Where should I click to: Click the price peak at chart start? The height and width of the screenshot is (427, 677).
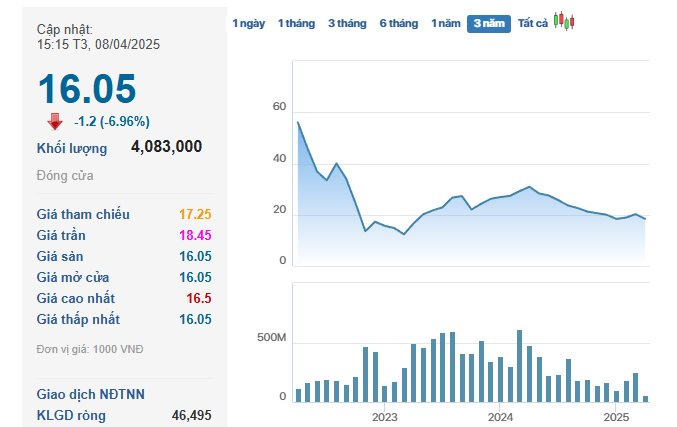298,123
